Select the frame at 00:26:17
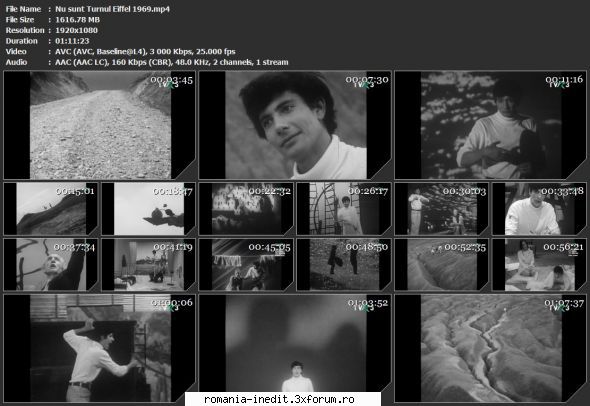 344,209
